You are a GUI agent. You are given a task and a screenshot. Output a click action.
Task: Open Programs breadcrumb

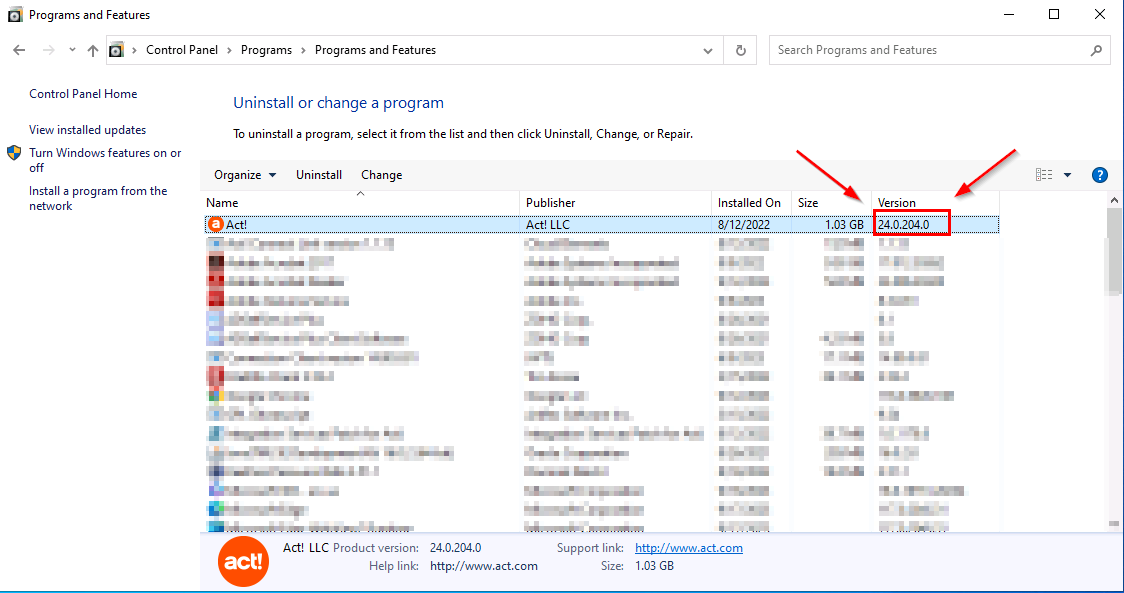[266, 50]
